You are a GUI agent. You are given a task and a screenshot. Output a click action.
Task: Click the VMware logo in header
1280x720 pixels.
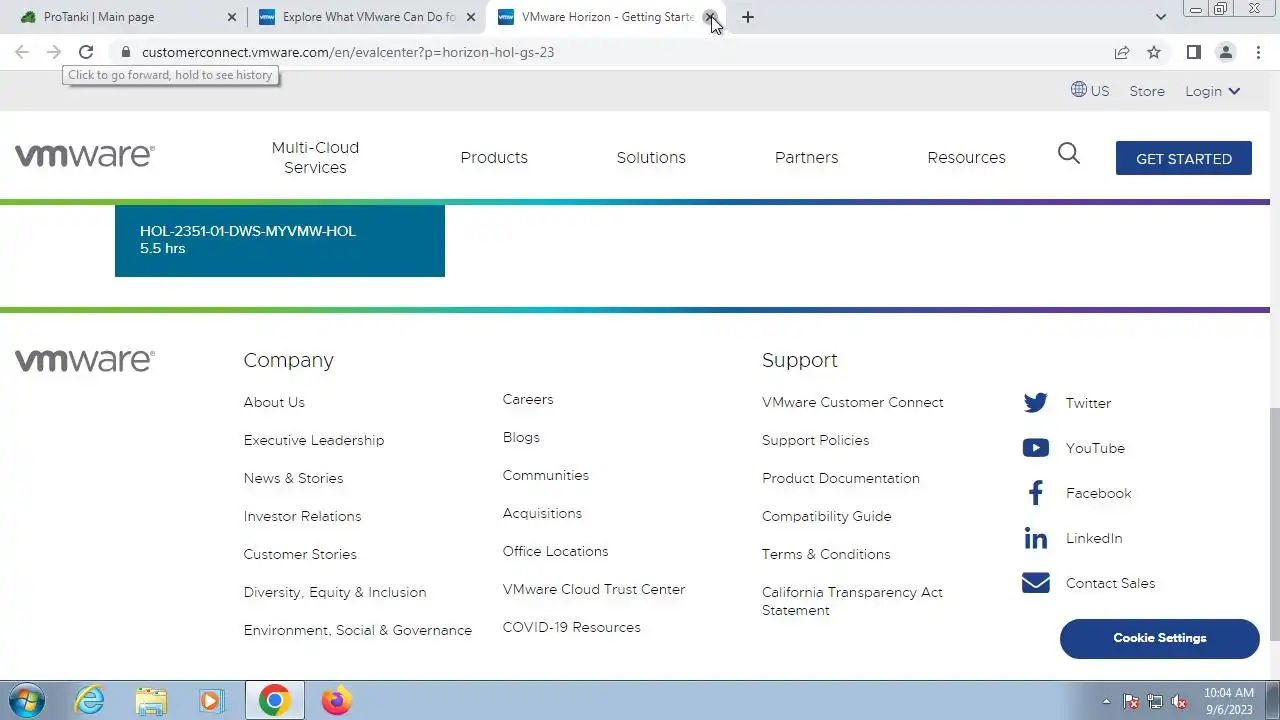tap(85, 155)
